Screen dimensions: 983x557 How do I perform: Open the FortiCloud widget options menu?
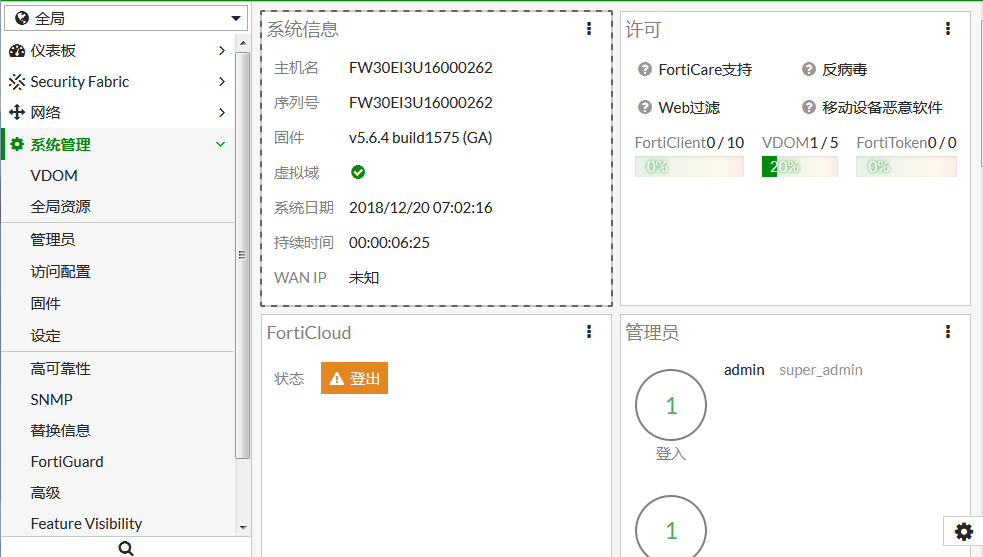589,332
